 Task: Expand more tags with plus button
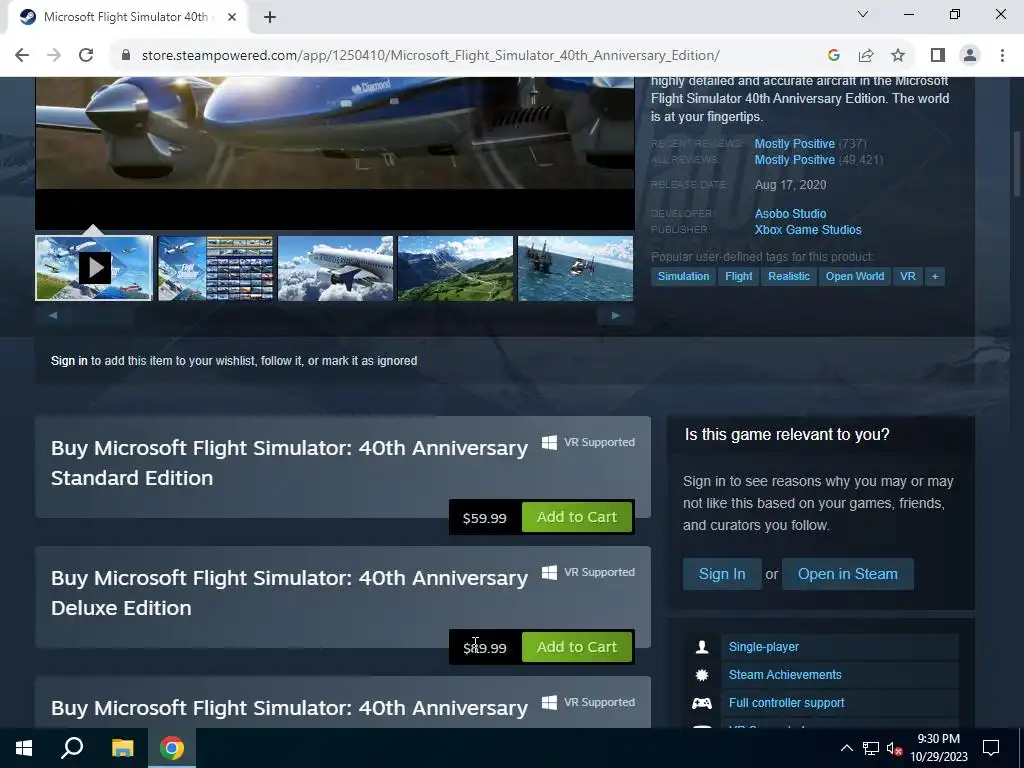pos(935,276)
